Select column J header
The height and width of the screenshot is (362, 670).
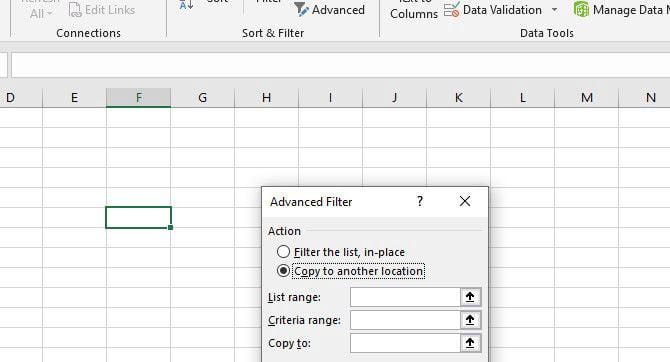click(394, 98)
